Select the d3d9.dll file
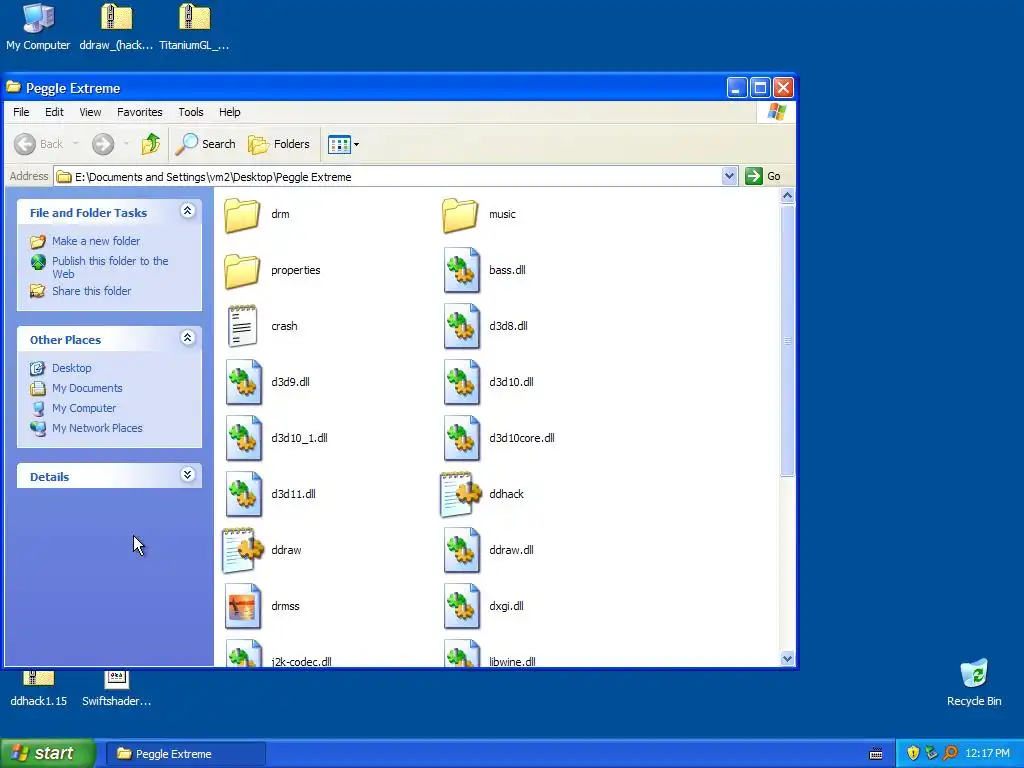 point(267,382)
